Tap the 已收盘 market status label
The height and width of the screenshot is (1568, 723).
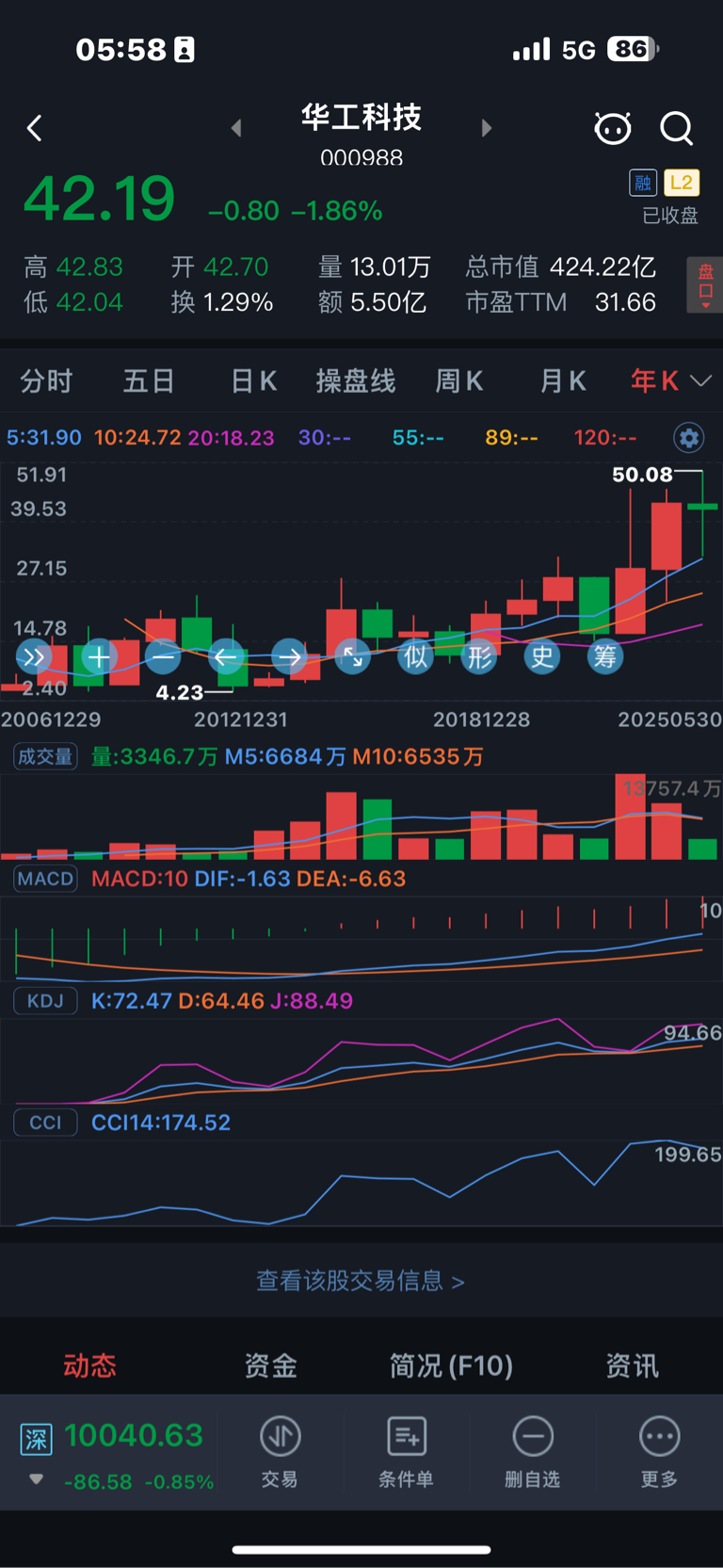670,216
